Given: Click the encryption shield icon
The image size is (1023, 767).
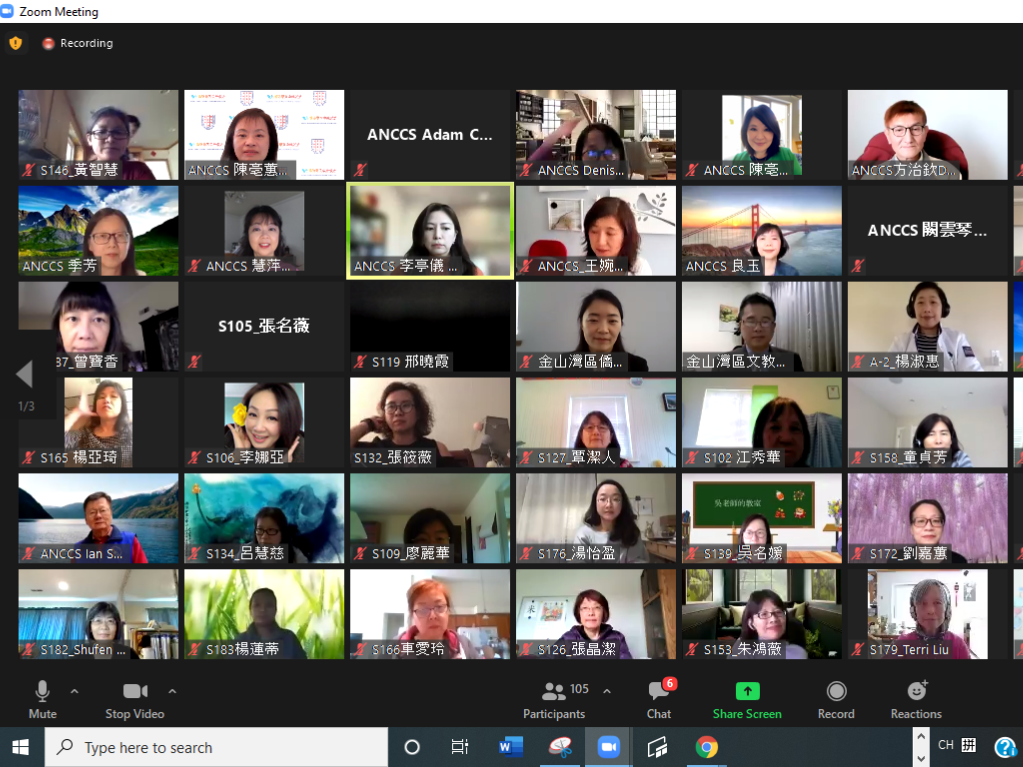Looking at the screenshot, I should [15, 43].
